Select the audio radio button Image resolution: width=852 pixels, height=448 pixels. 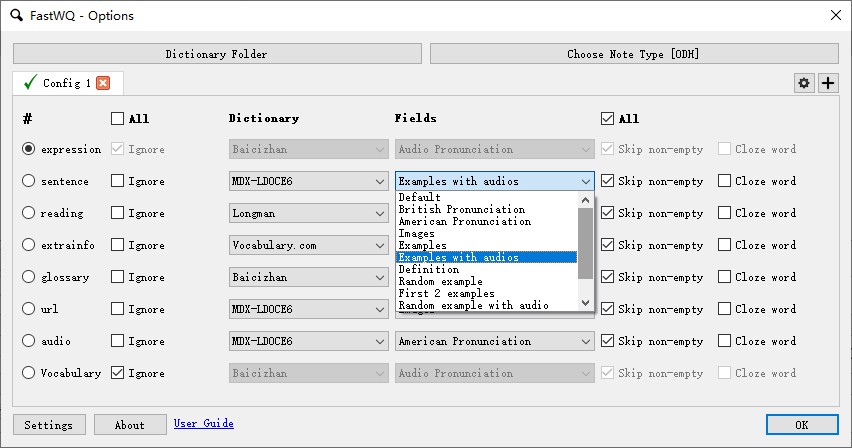(x=28, y=341)
